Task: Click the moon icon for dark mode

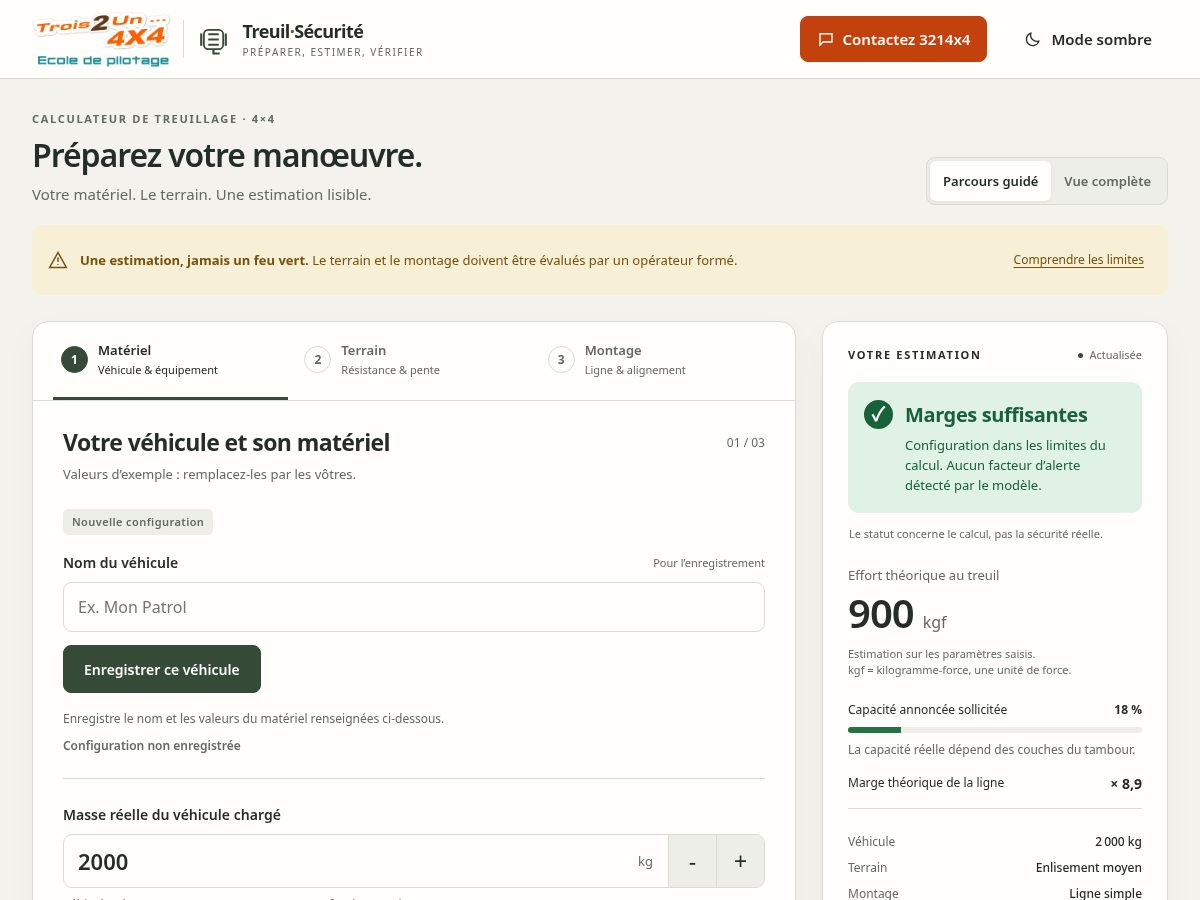Action: coord(1033,40)
